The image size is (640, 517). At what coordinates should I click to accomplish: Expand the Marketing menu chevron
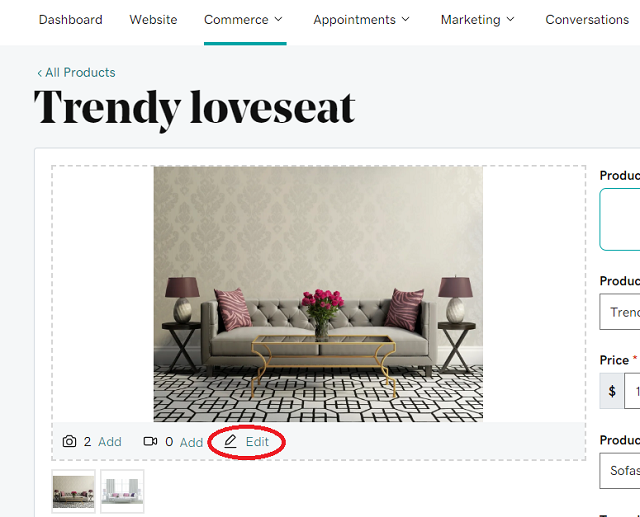coord(510,19)
